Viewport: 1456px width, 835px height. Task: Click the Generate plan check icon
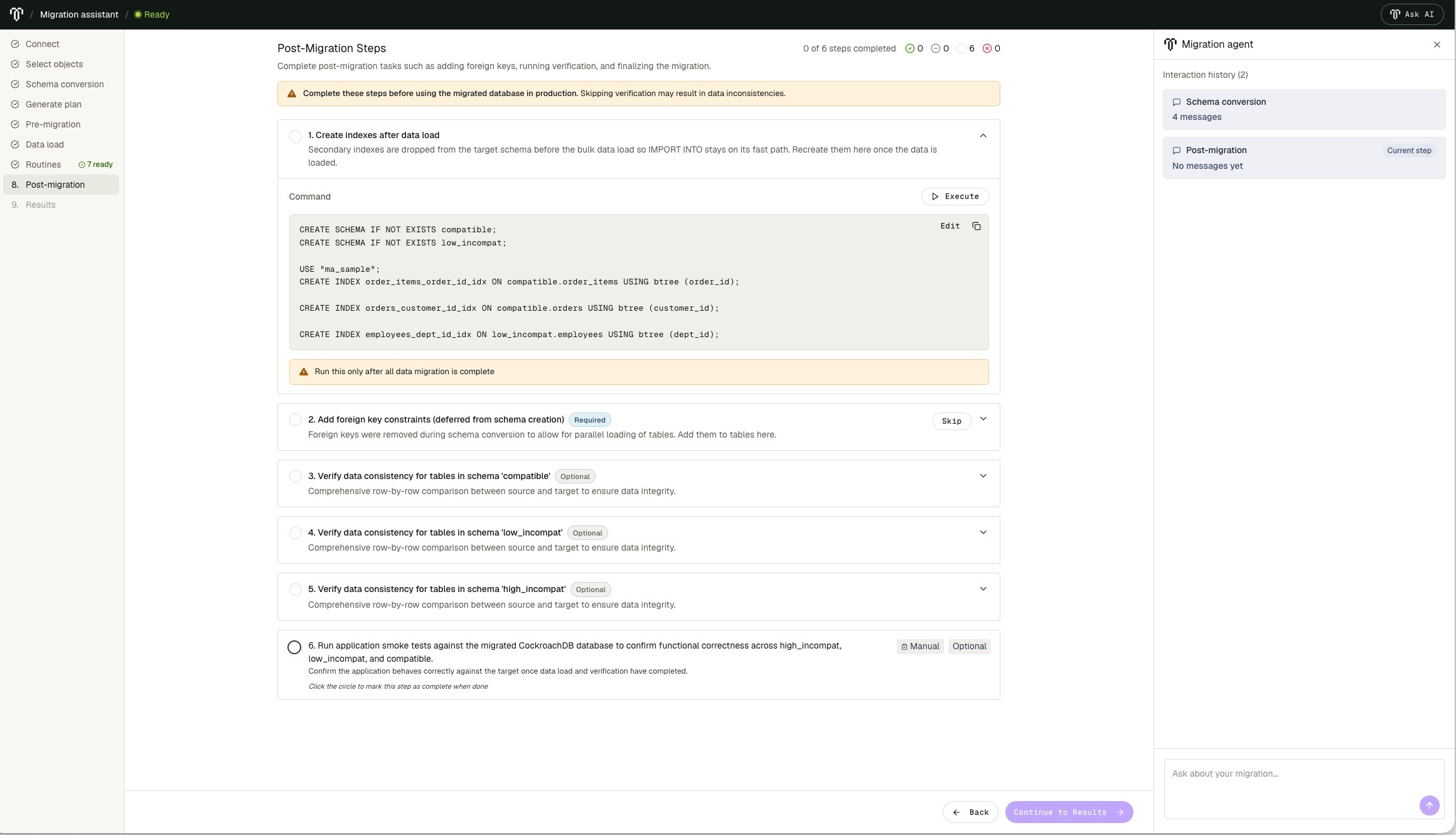15,104
